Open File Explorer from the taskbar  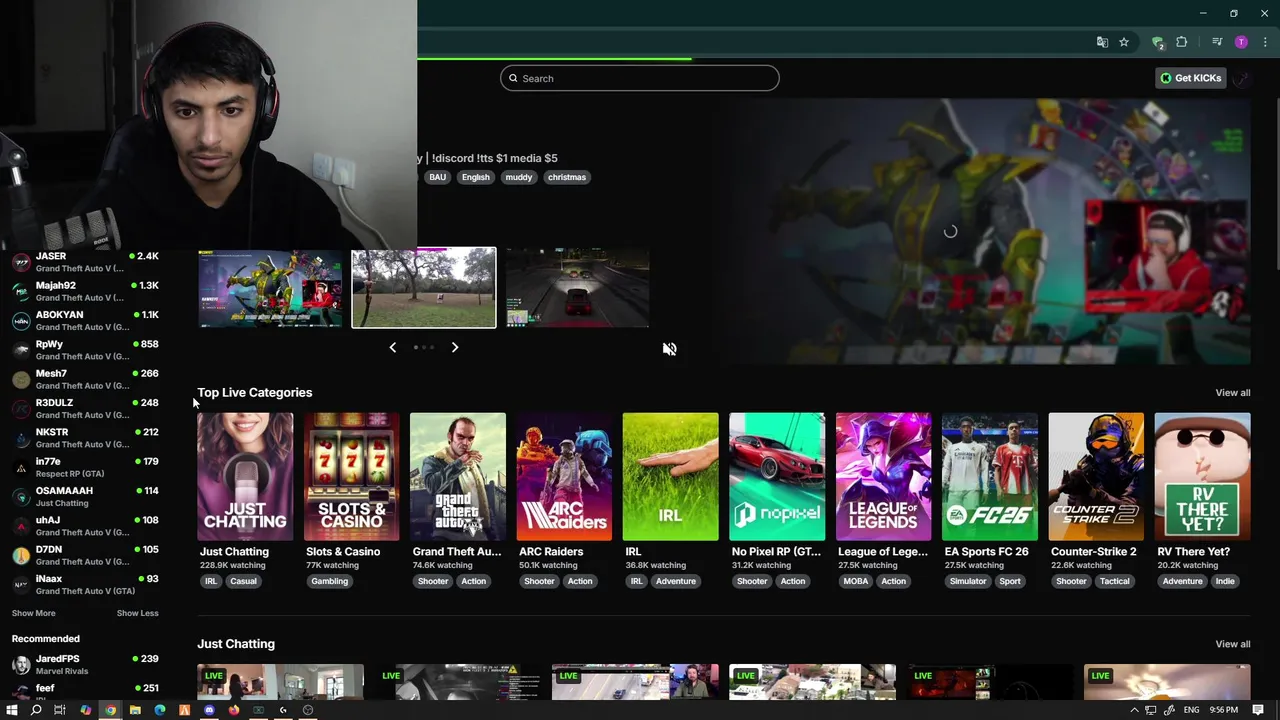[x=135, y=710]
